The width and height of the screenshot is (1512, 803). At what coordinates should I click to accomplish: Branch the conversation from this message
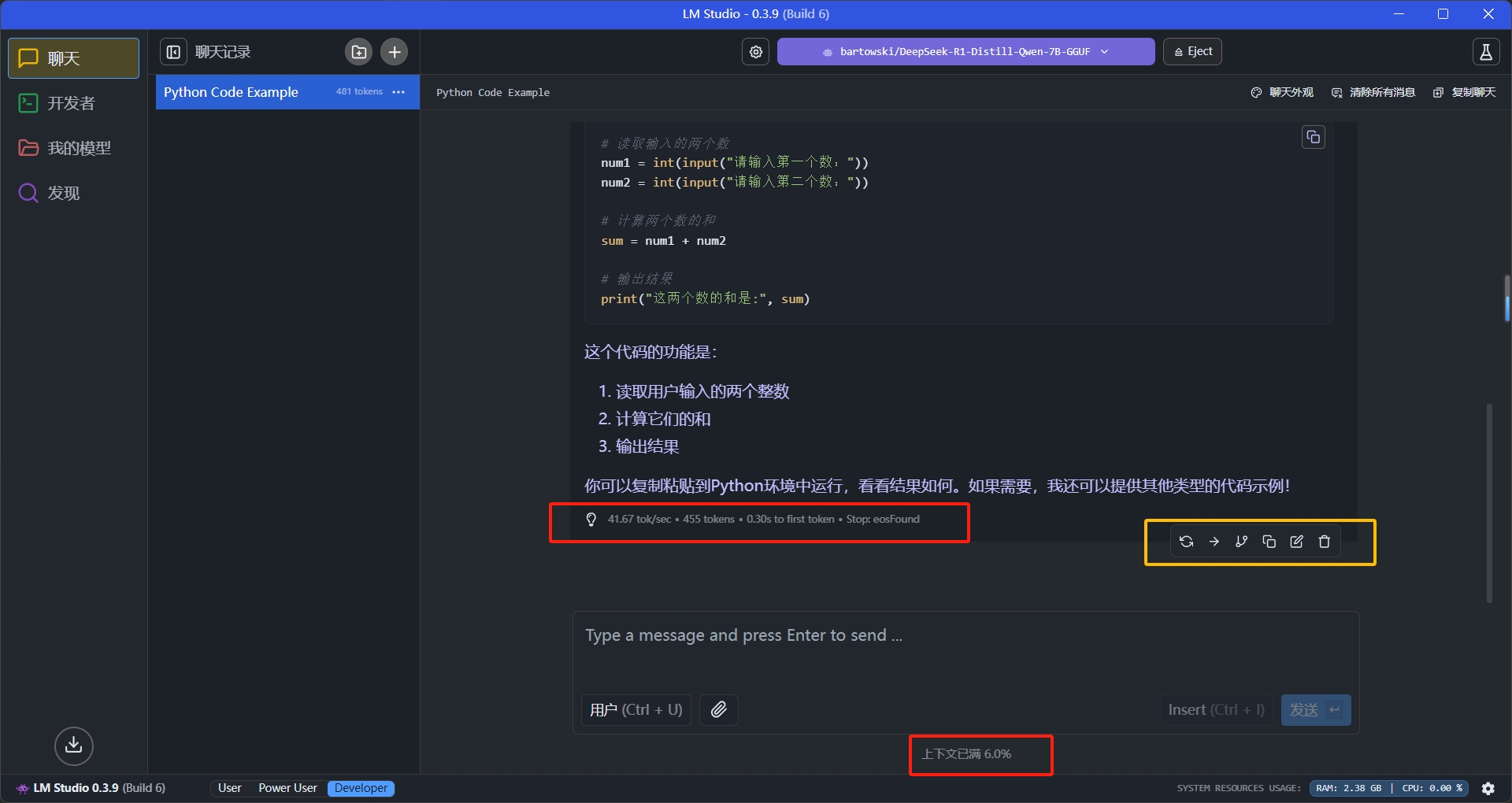tap(1242, 542)
